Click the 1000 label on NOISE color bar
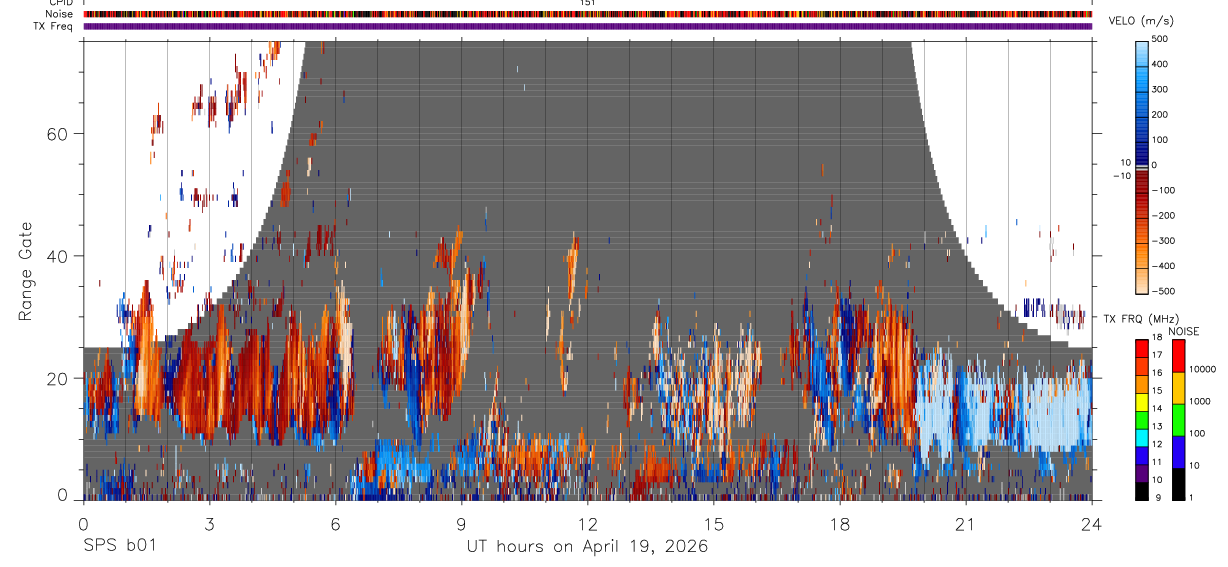The width and height of the screenshot is (1228, 567). coord(1200,401)
